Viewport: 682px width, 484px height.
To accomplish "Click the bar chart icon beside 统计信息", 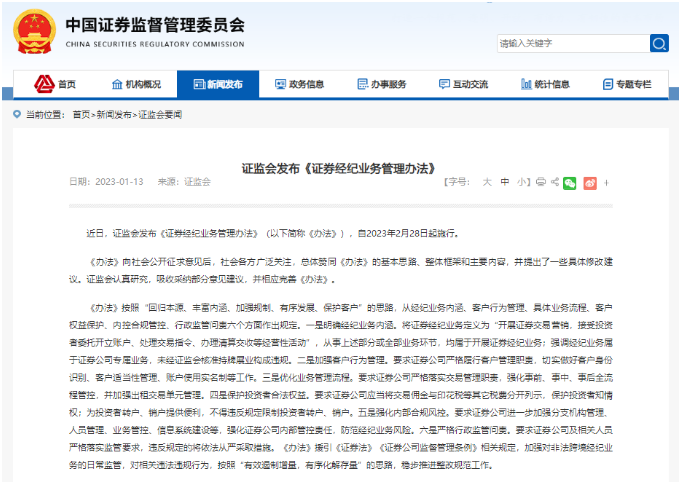I will (x=526, y=84).
